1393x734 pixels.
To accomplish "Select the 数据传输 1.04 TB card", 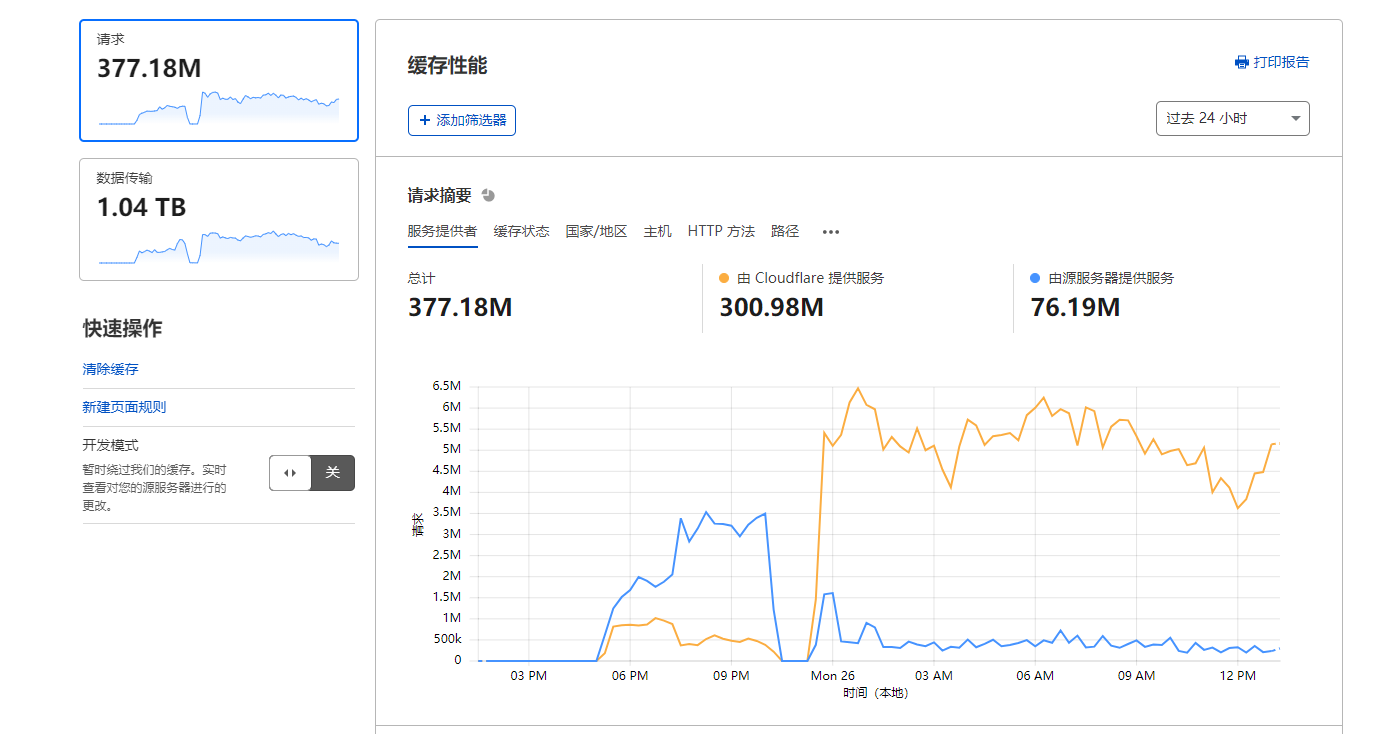I will click(219, 219).
